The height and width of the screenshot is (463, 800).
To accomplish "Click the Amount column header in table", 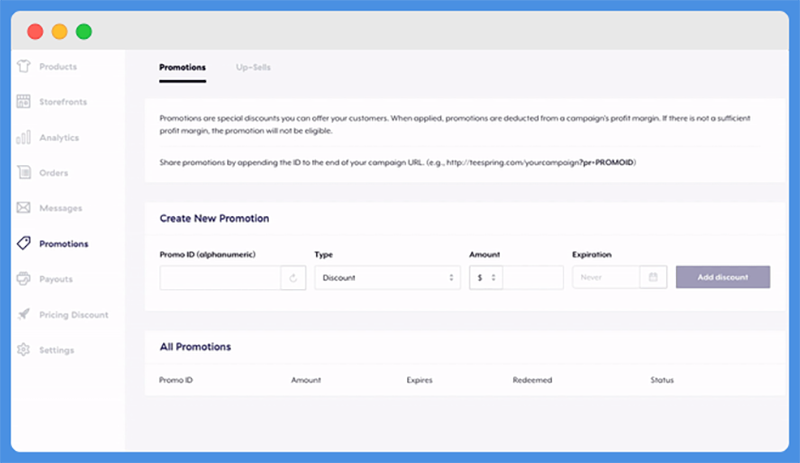I will pyautogui.click(x=306, y=380).
